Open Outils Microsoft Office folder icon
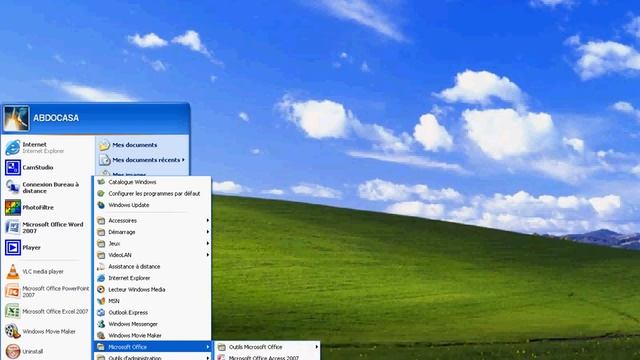640x360 pixels. point(222,347)
